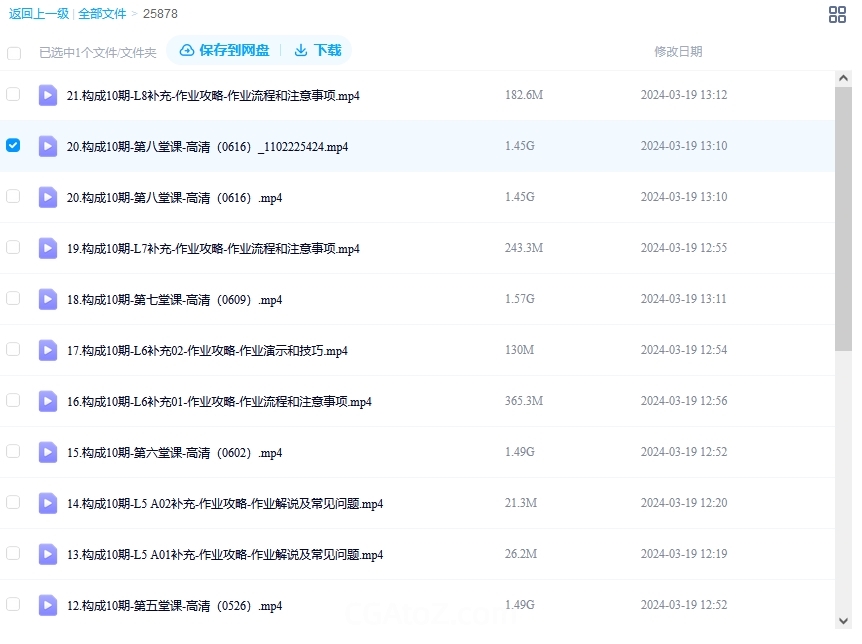Click video icon of 17.构成10期-L6补充02 file
Viewport: 862px width, 644px height.
coord(48,350)
